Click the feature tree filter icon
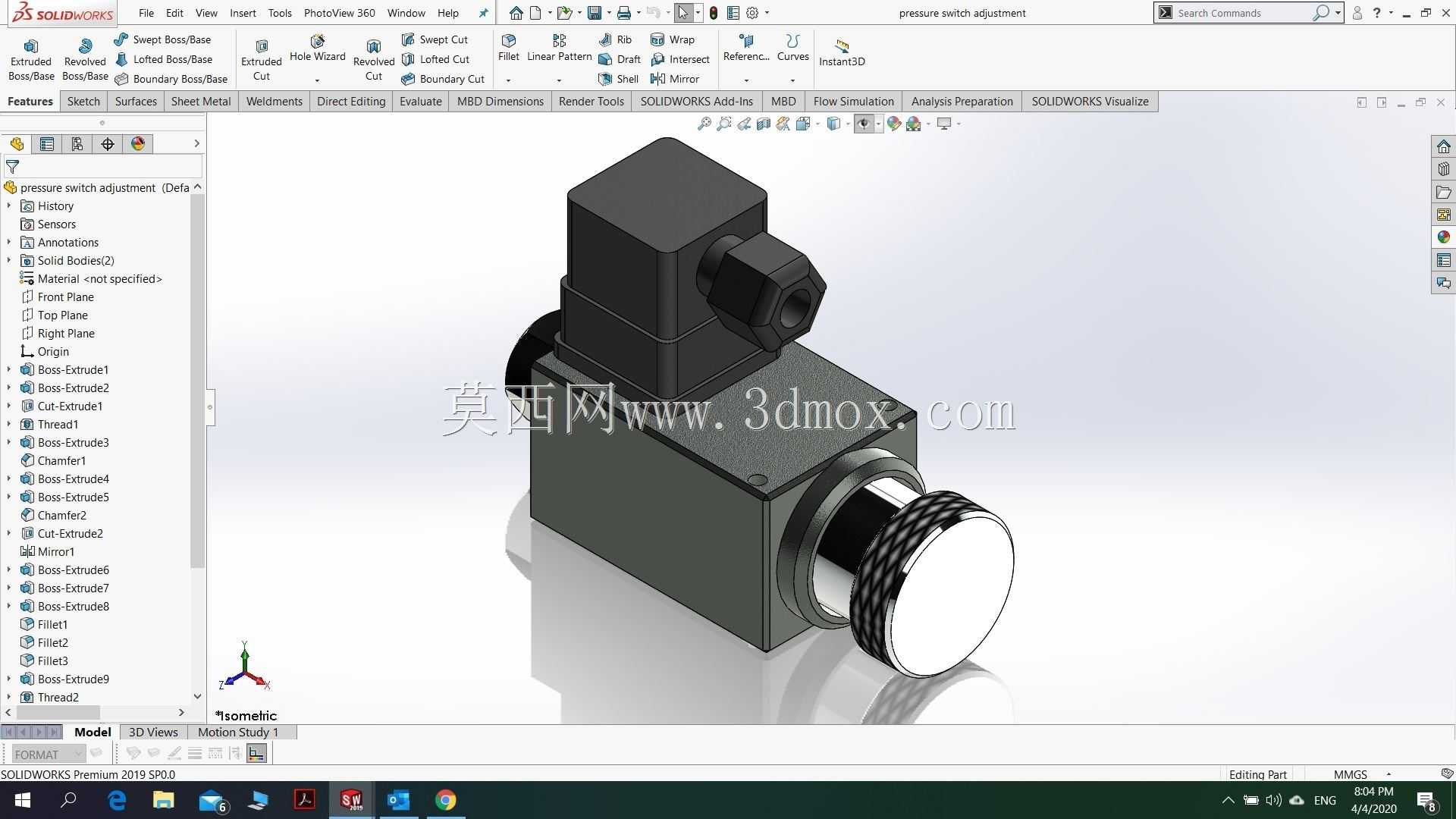The height and width of the screenshot is (819, 1456). click(12, 167)
